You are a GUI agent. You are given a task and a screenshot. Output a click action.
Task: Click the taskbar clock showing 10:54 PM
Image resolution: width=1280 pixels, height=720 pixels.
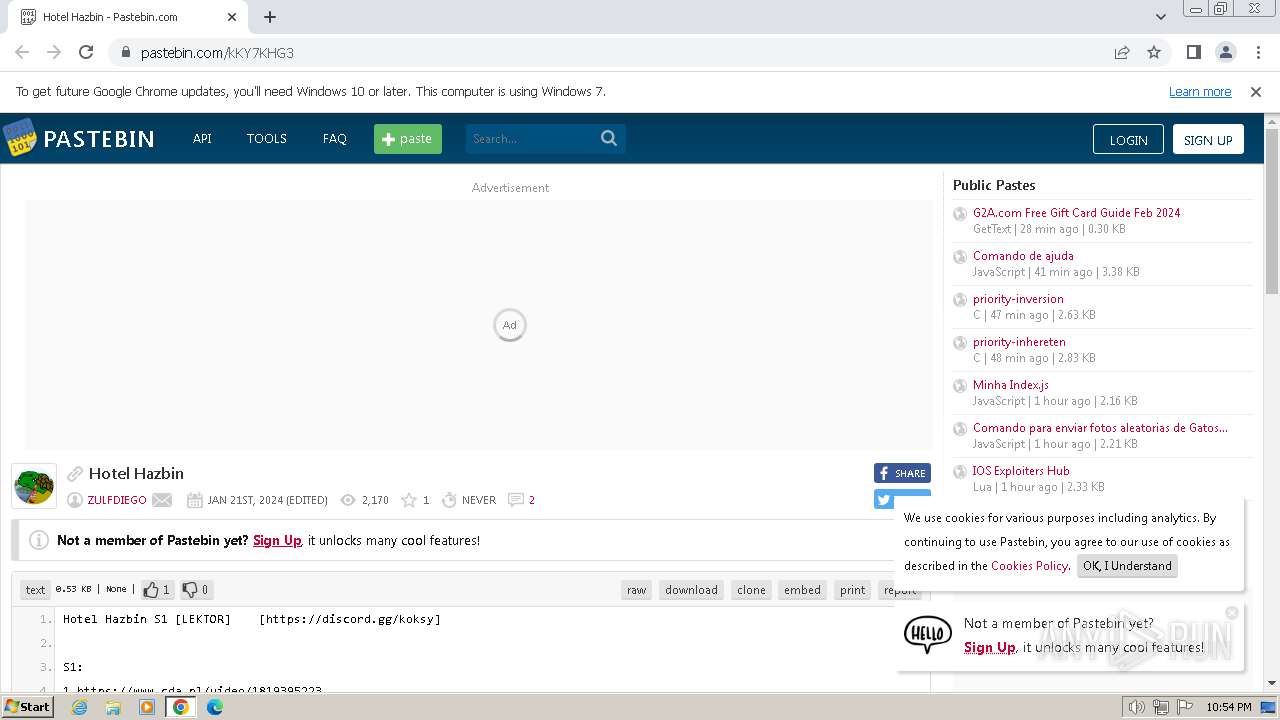coord(1229,707)
